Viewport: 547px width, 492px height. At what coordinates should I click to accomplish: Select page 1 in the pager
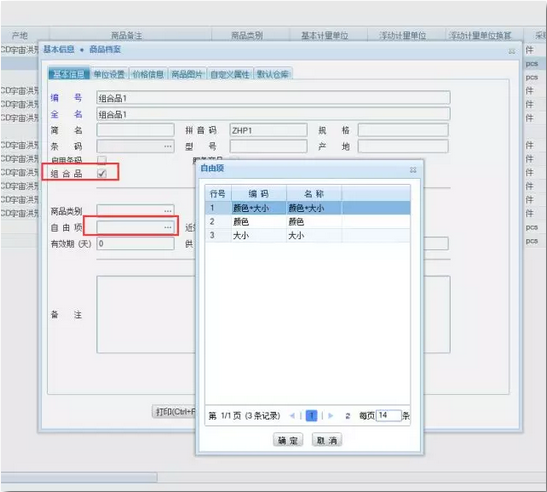(312, 416)
